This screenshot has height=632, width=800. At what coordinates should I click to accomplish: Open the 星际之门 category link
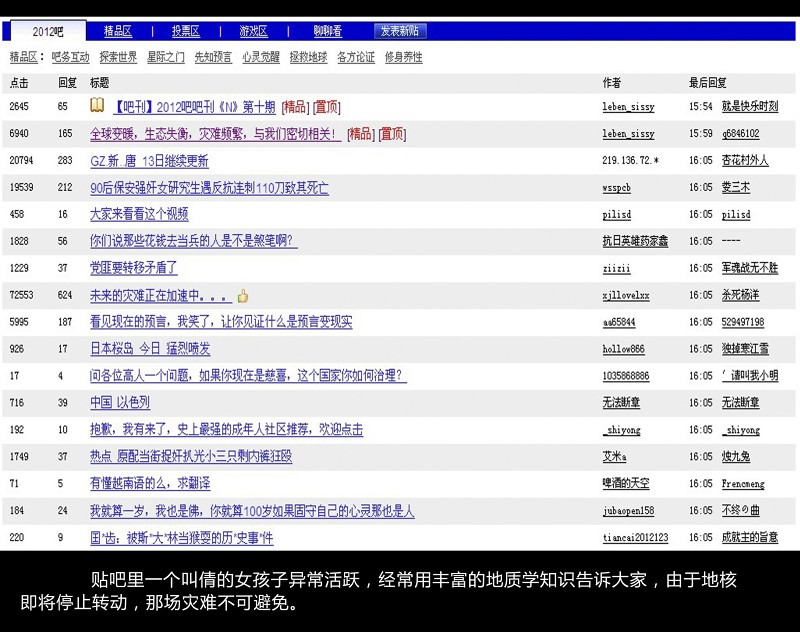[166, 57]
